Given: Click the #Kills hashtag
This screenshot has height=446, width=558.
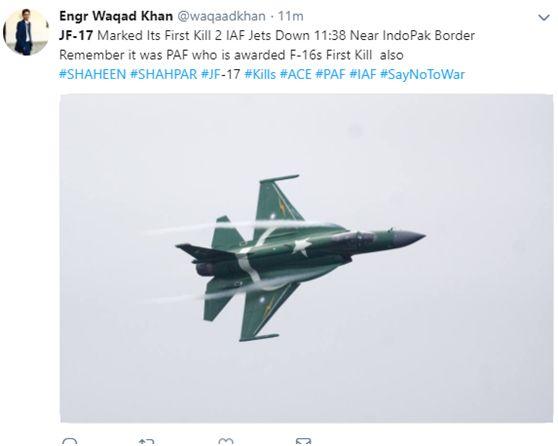Looking at the screenshot, I should [260, 74].
